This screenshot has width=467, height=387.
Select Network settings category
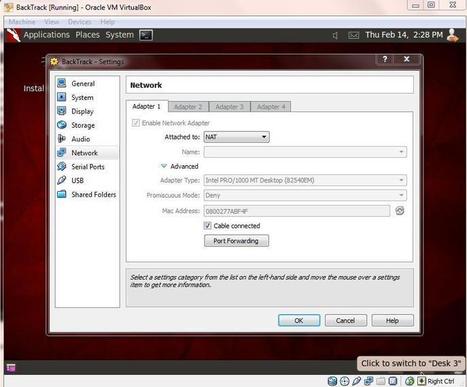pyautogui.click(x=87, y=153)
